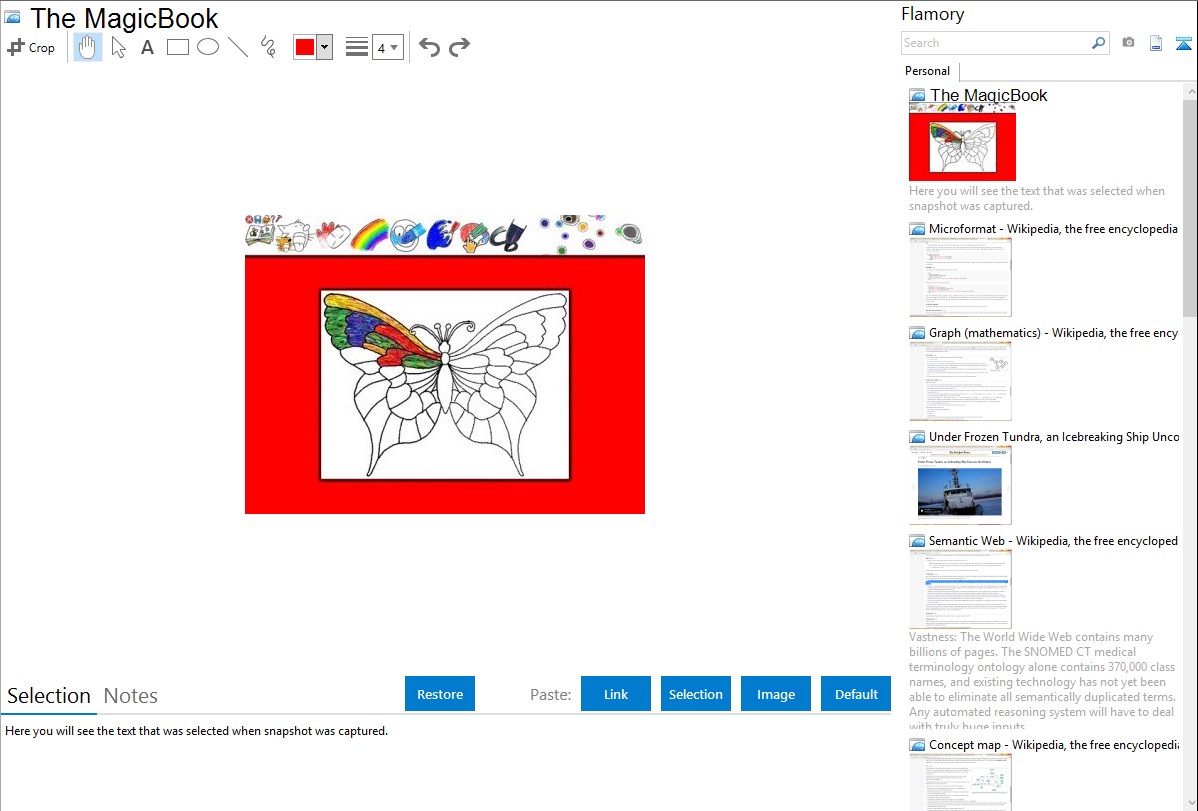Open the line width 4 dropdown
This screenshot has width=1198, height=811.
(x=388, y=47)
